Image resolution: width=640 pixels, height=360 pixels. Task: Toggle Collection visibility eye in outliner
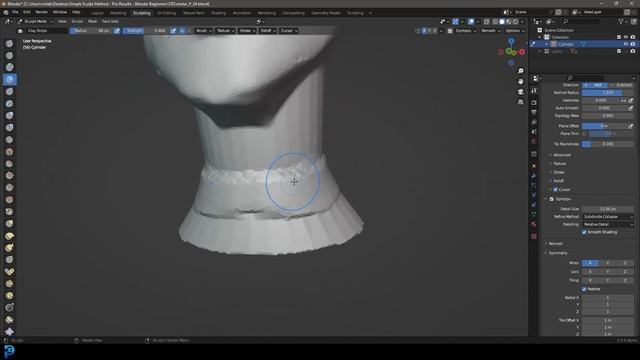[x=625, y=37]
